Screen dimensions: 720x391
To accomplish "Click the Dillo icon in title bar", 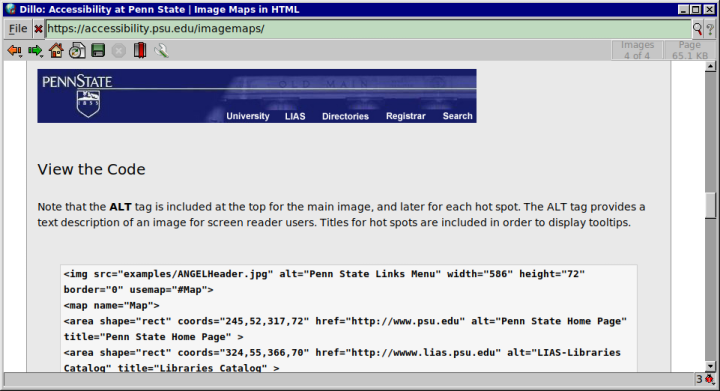I will coord(11,9).
